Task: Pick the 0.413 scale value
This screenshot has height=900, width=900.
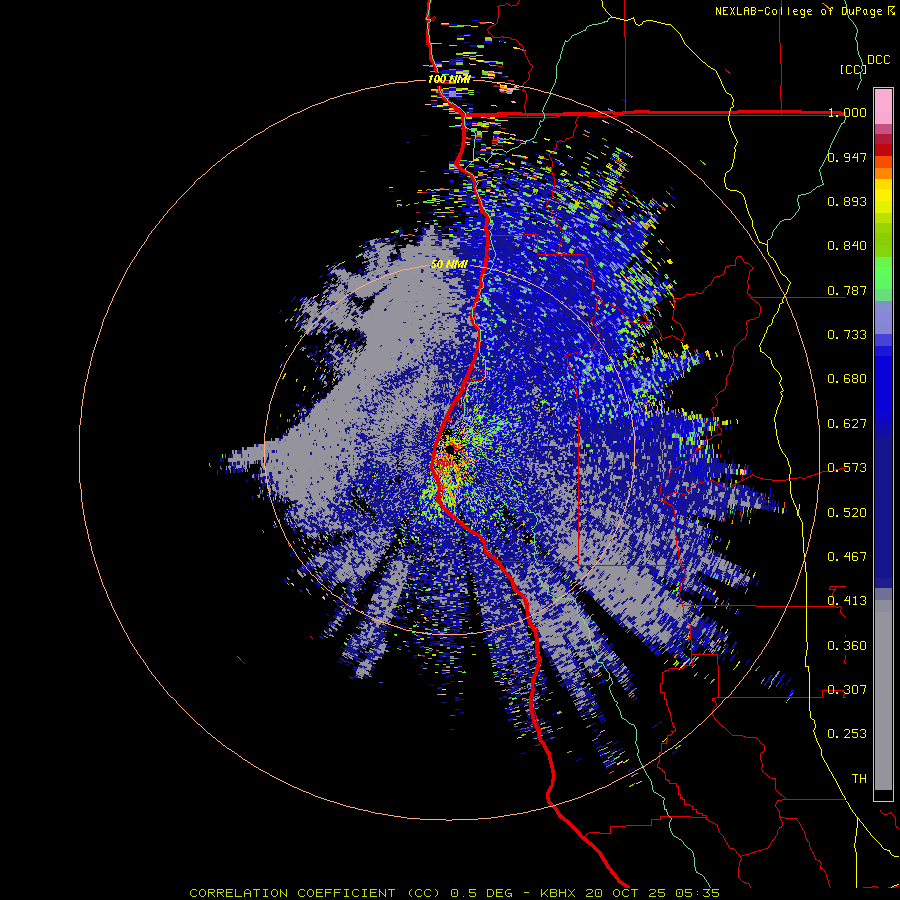Action: 847,601
